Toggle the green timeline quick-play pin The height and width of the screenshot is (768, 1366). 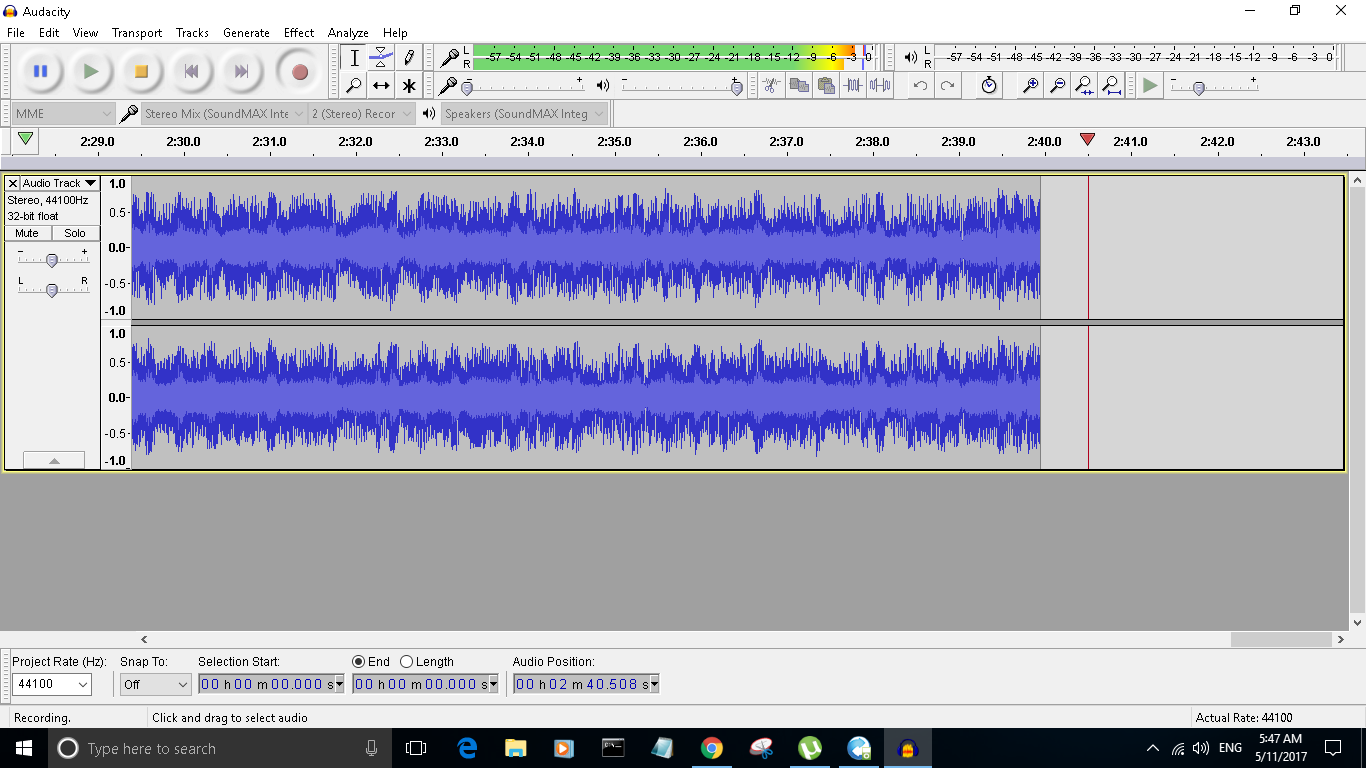(26, 140)
